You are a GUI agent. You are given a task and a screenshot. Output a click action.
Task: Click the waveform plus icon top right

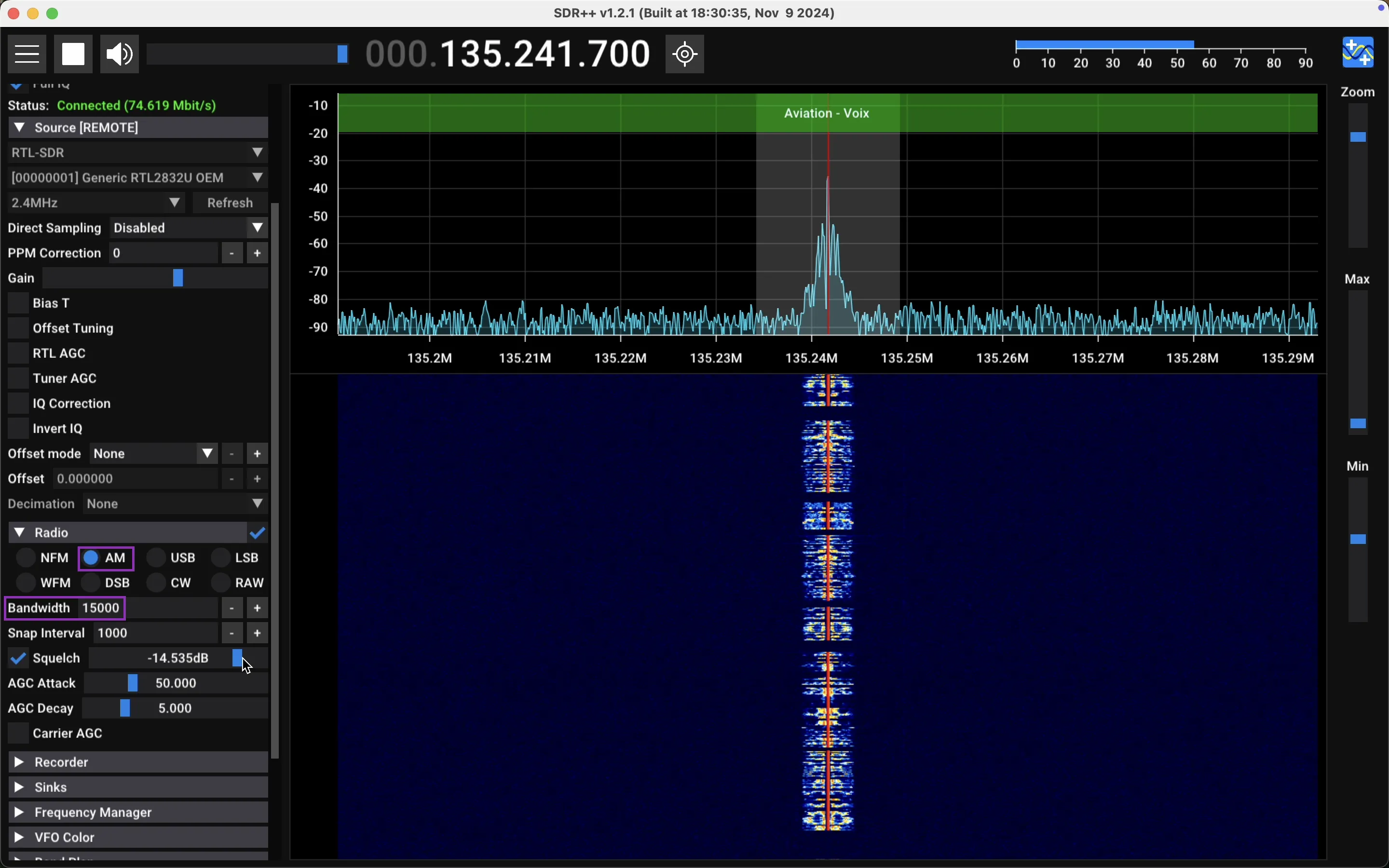click(1358, 53)
